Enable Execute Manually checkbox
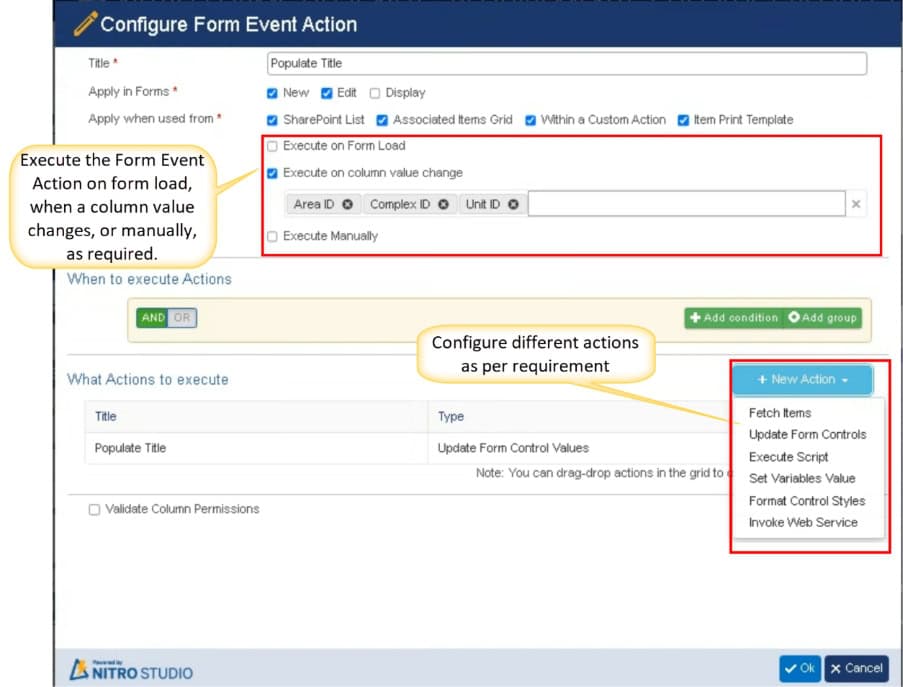903x687 pixels. click(272, 237)
